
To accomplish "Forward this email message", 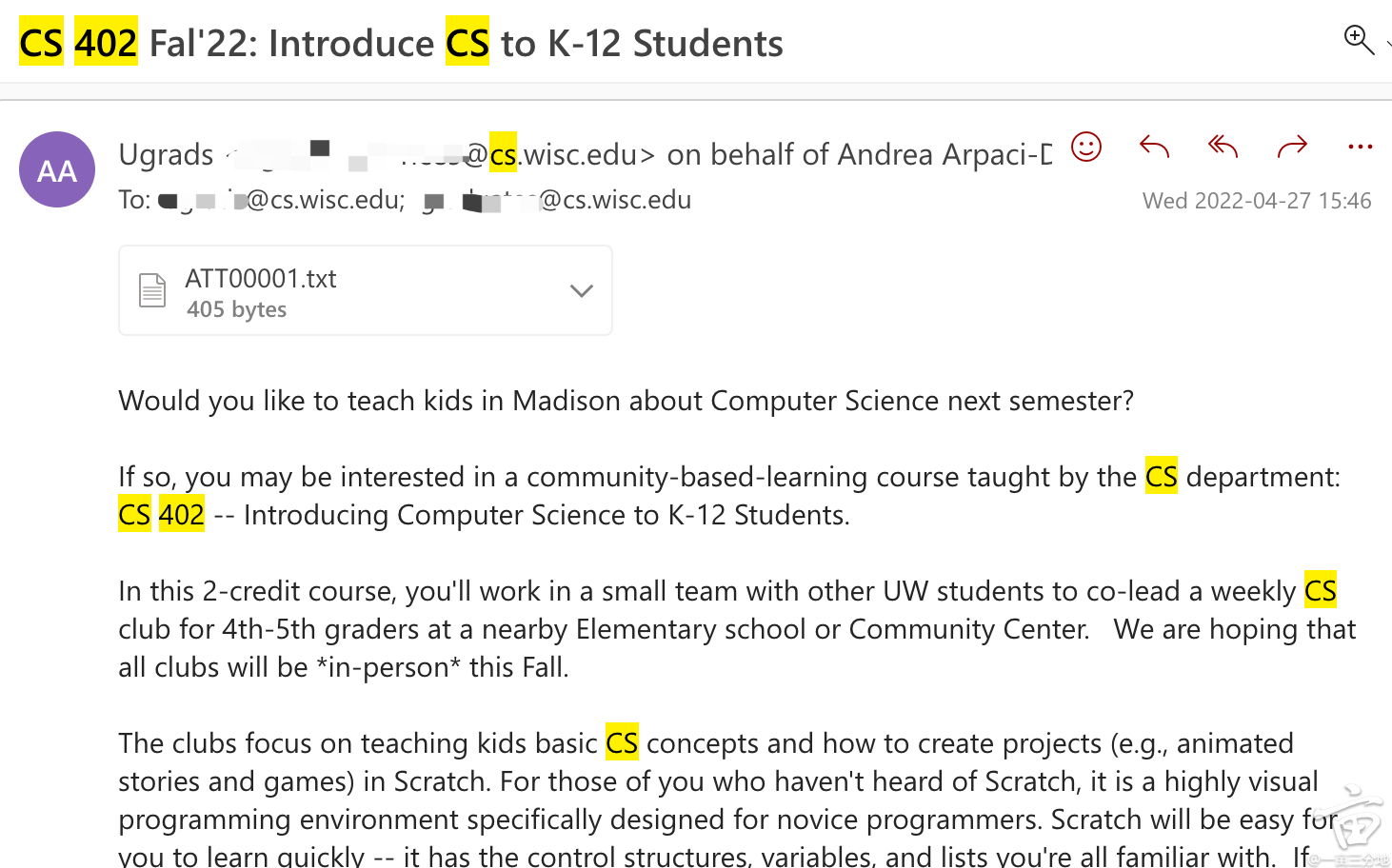I will tap(1292, 147).
